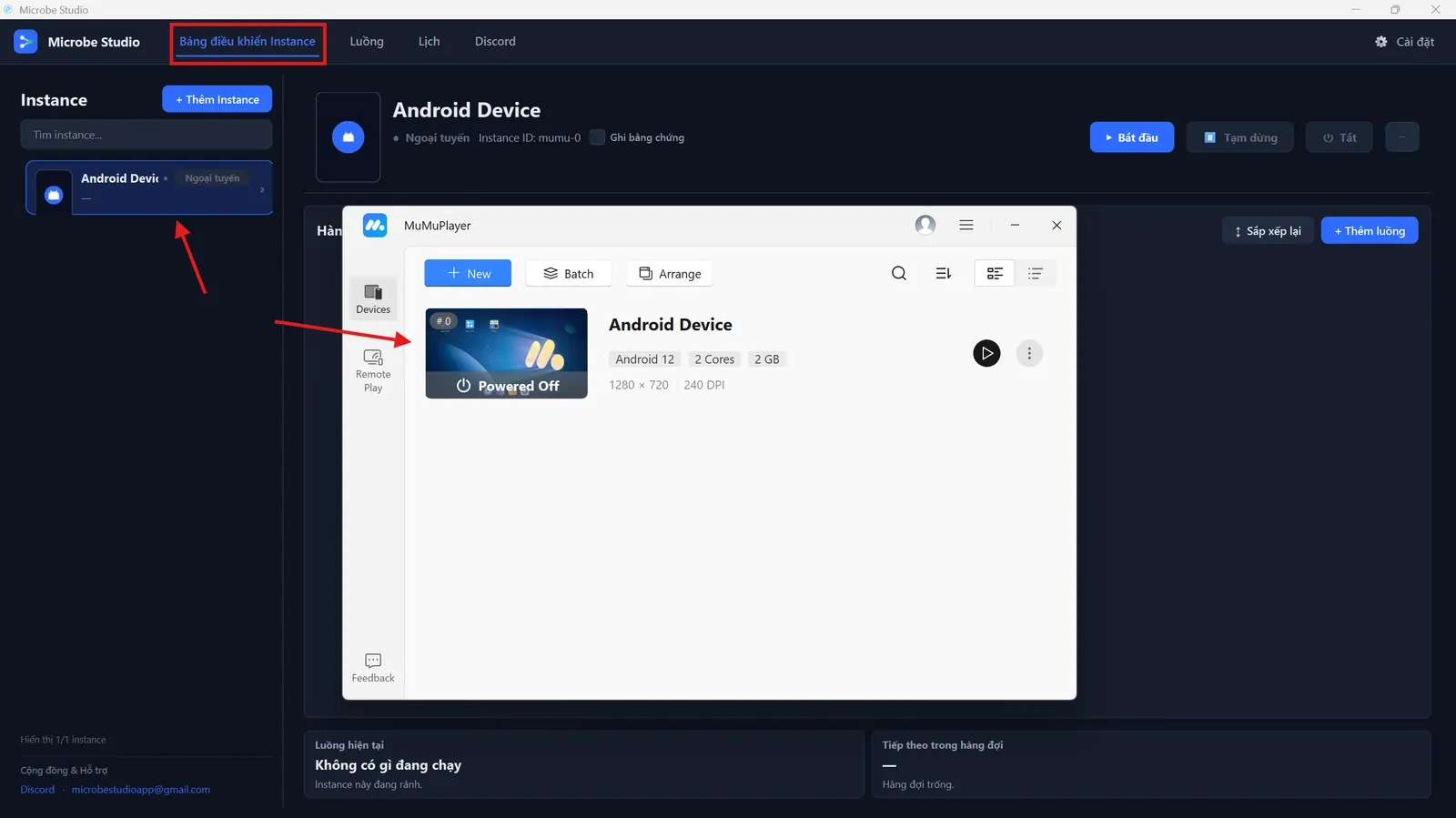The image size is (1456, 818).
Task: Click Batch button in MuMuPlayer
Action: point(569,274)
